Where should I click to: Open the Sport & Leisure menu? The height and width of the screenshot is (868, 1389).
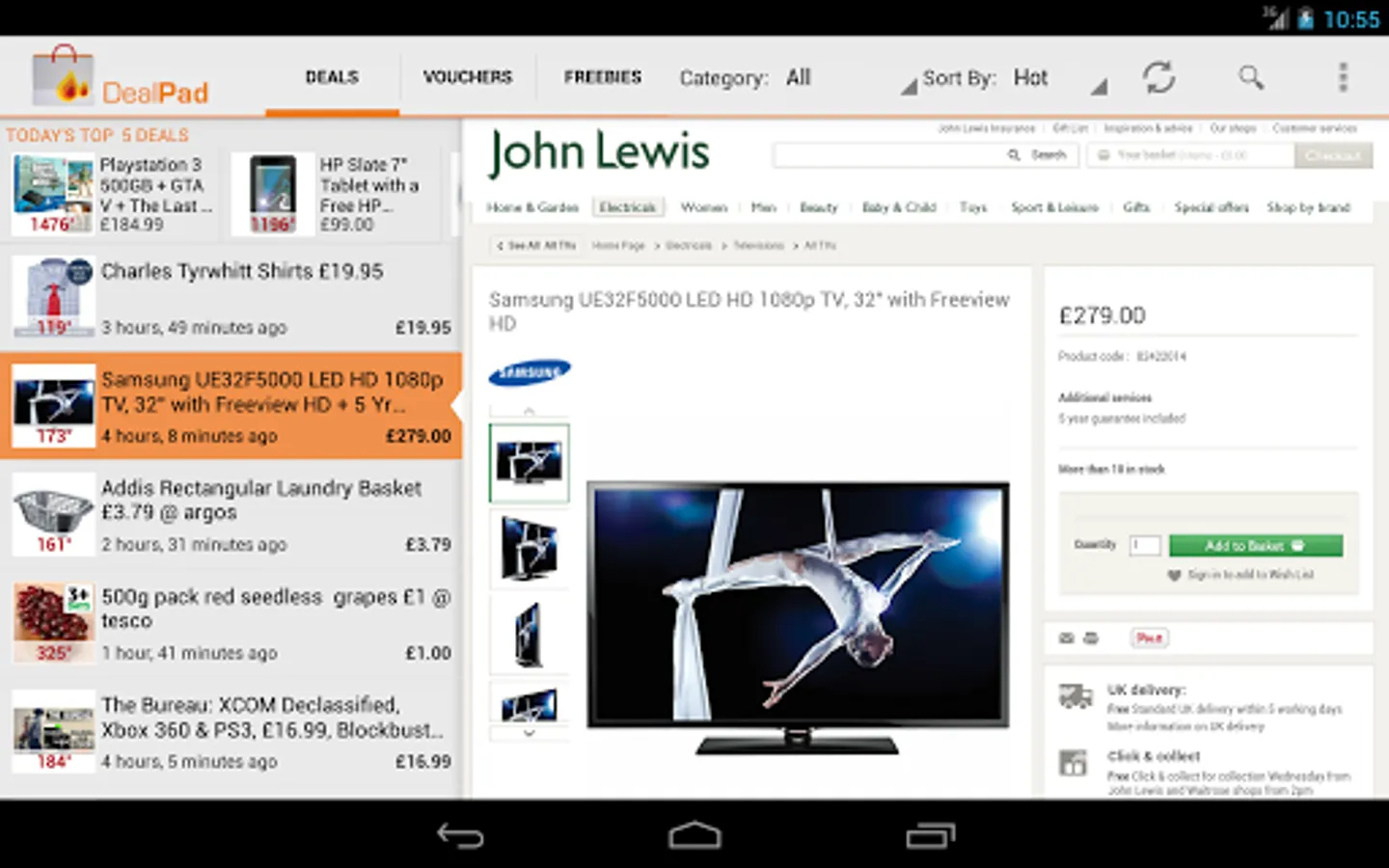pos(1054,207)
